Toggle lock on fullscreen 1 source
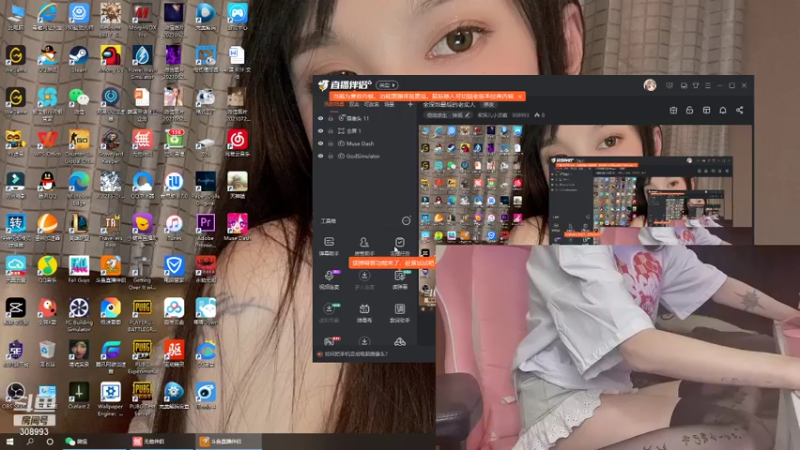800x450 pixels. pos(331,131)
